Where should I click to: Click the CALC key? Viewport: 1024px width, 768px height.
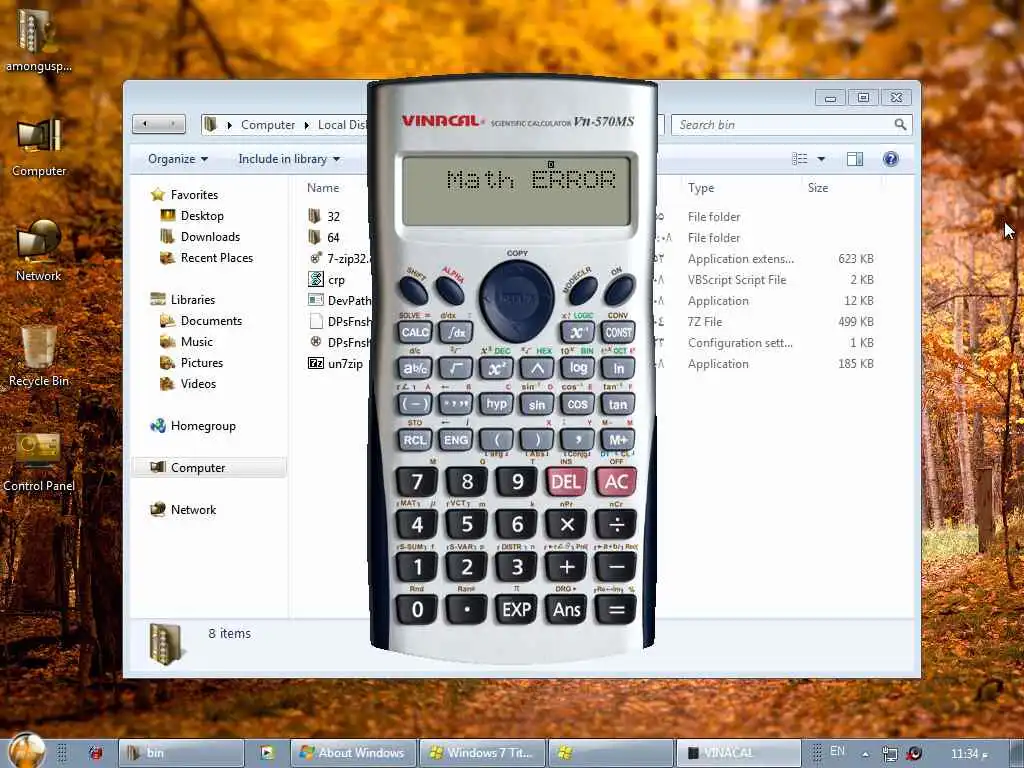pyautogui.click(x=415, y=332)
